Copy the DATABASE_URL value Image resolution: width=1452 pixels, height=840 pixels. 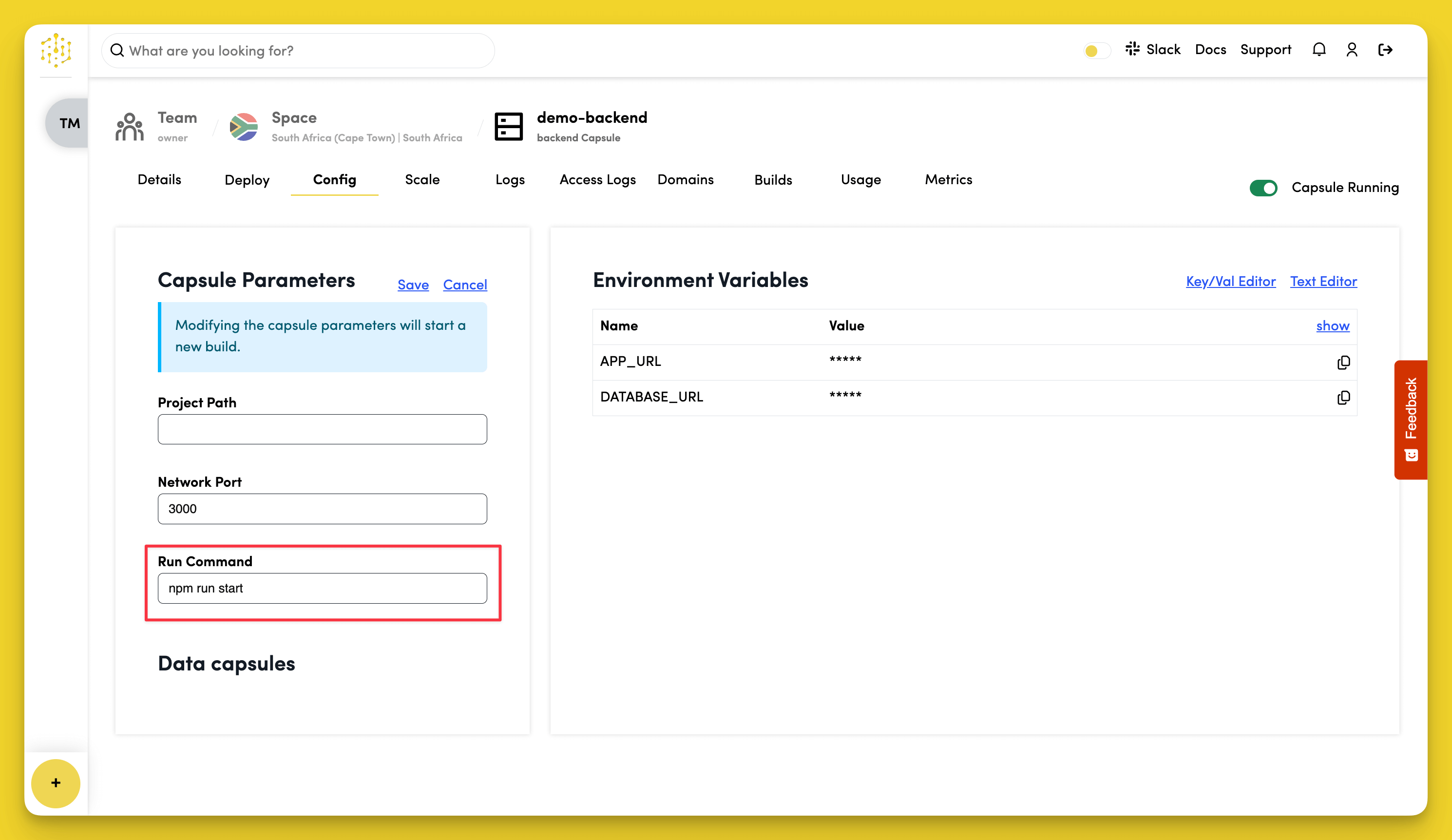click(1344, 398)
